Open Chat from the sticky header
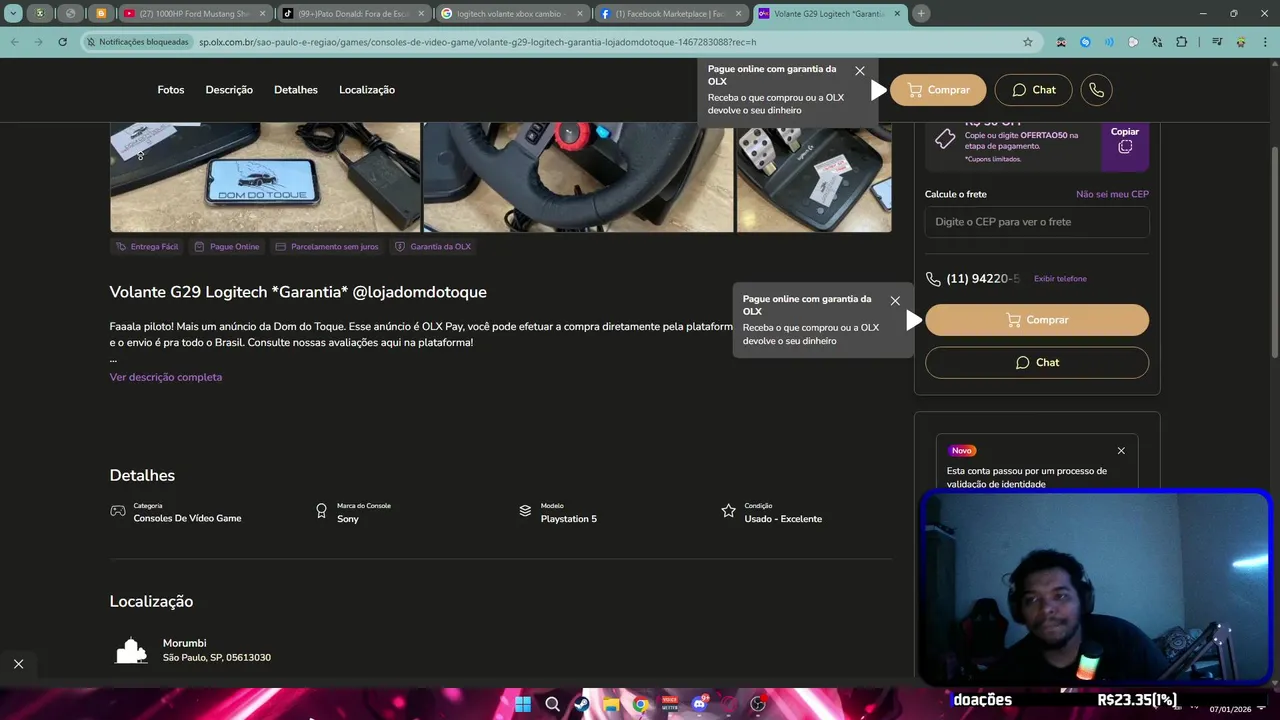The image size is (1280, 720). coord(1033,90)
